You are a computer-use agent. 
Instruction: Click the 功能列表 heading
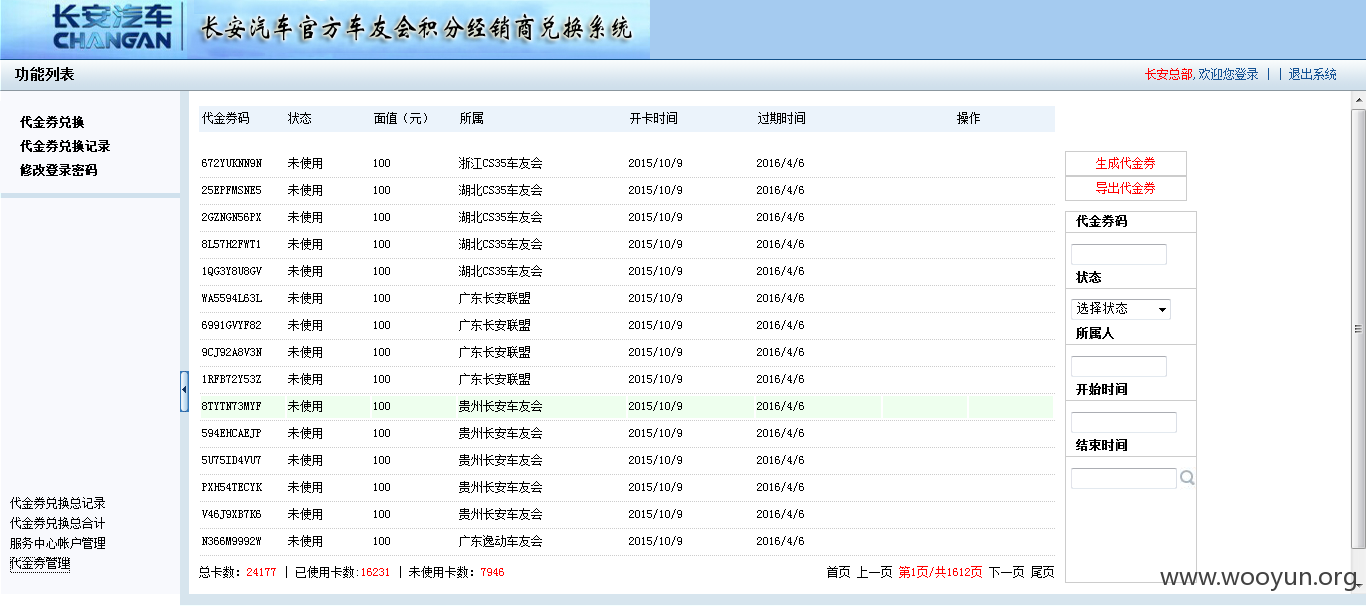pos(44,74)
